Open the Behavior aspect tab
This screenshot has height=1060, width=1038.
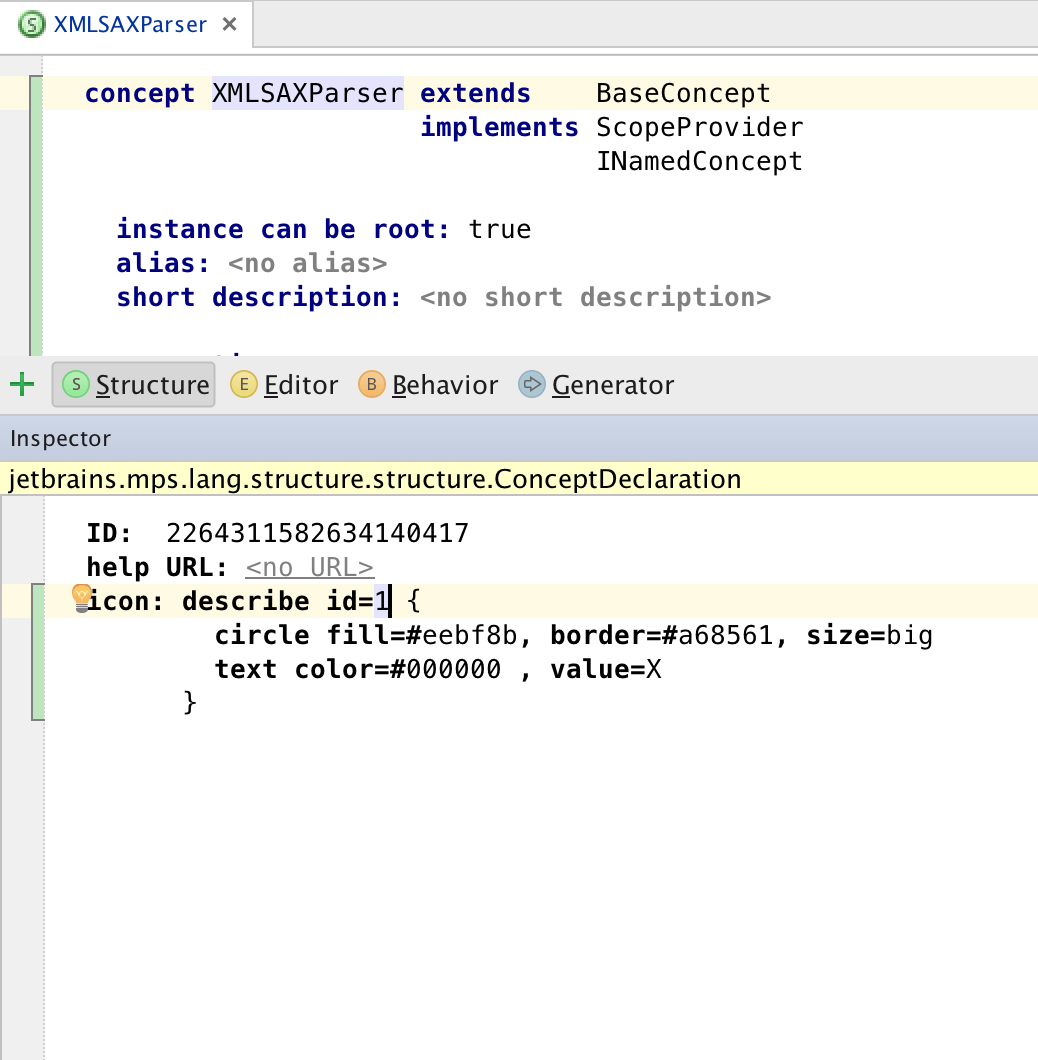coord(428,385)
